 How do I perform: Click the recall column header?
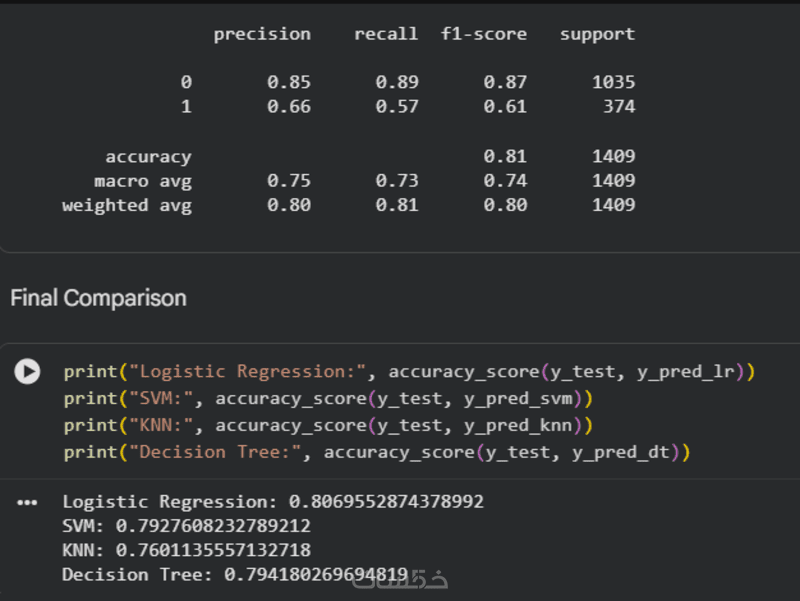(x=386, y=34)
